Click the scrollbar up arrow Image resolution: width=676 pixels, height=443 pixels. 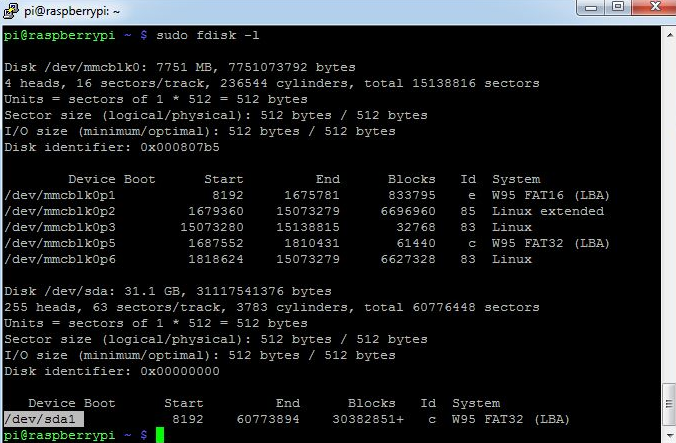[x=670, y=34]
